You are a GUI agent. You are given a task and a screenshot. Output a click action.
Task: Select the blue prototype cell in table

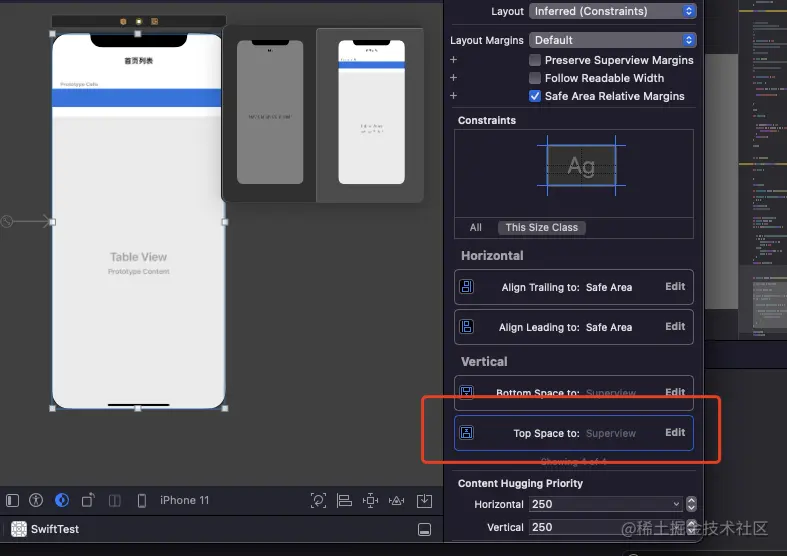[x=137, y=97]
